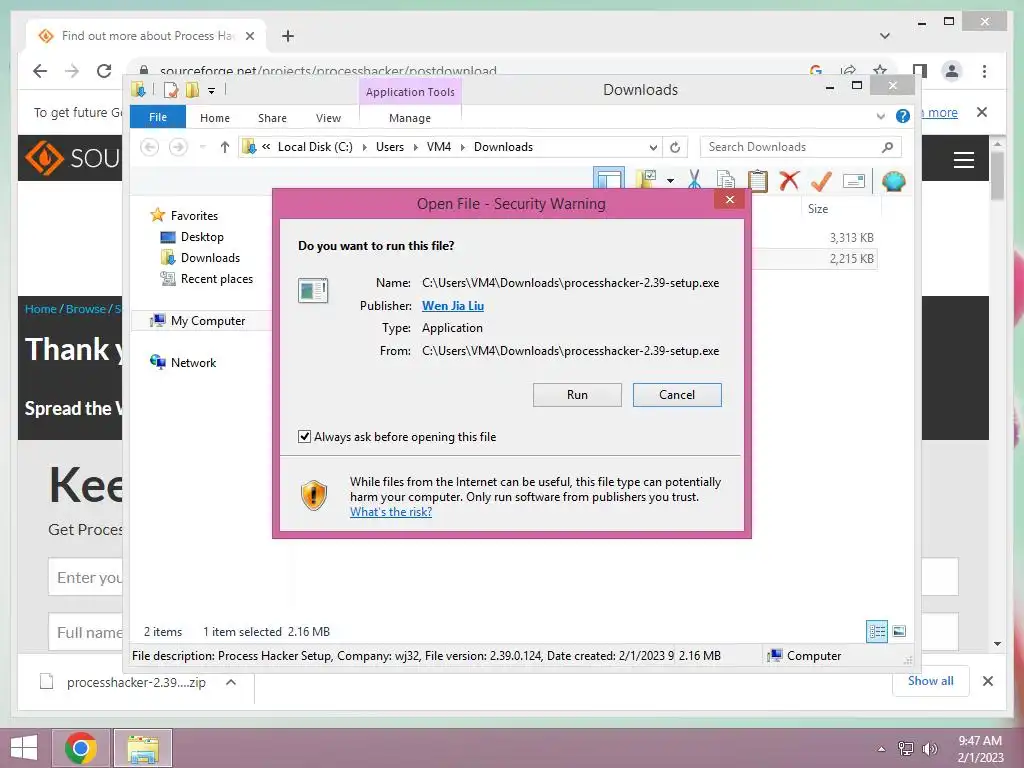Click Users in address breadcrumb
The height and width of the screenshot is (768, 1024).
390,147
